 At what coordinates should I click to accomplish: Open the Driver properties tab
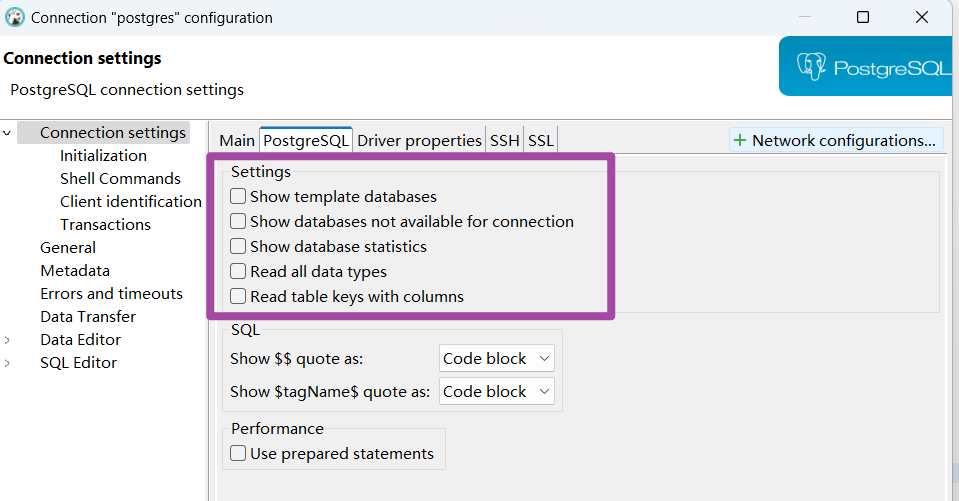click(x=419, y=141)
